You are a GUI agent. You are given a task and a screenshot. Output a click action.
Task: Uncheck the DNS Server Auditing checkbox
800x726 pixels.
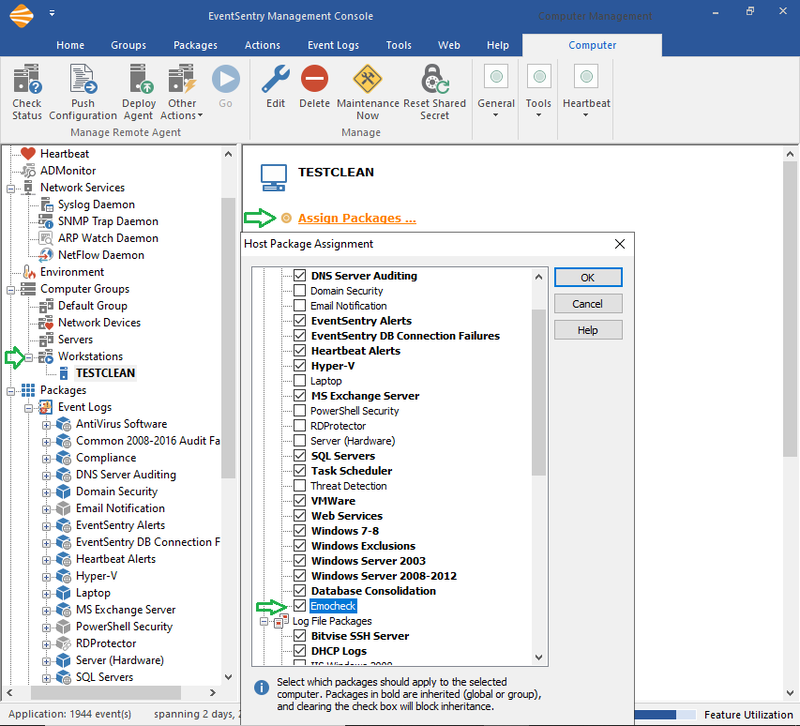300,276
